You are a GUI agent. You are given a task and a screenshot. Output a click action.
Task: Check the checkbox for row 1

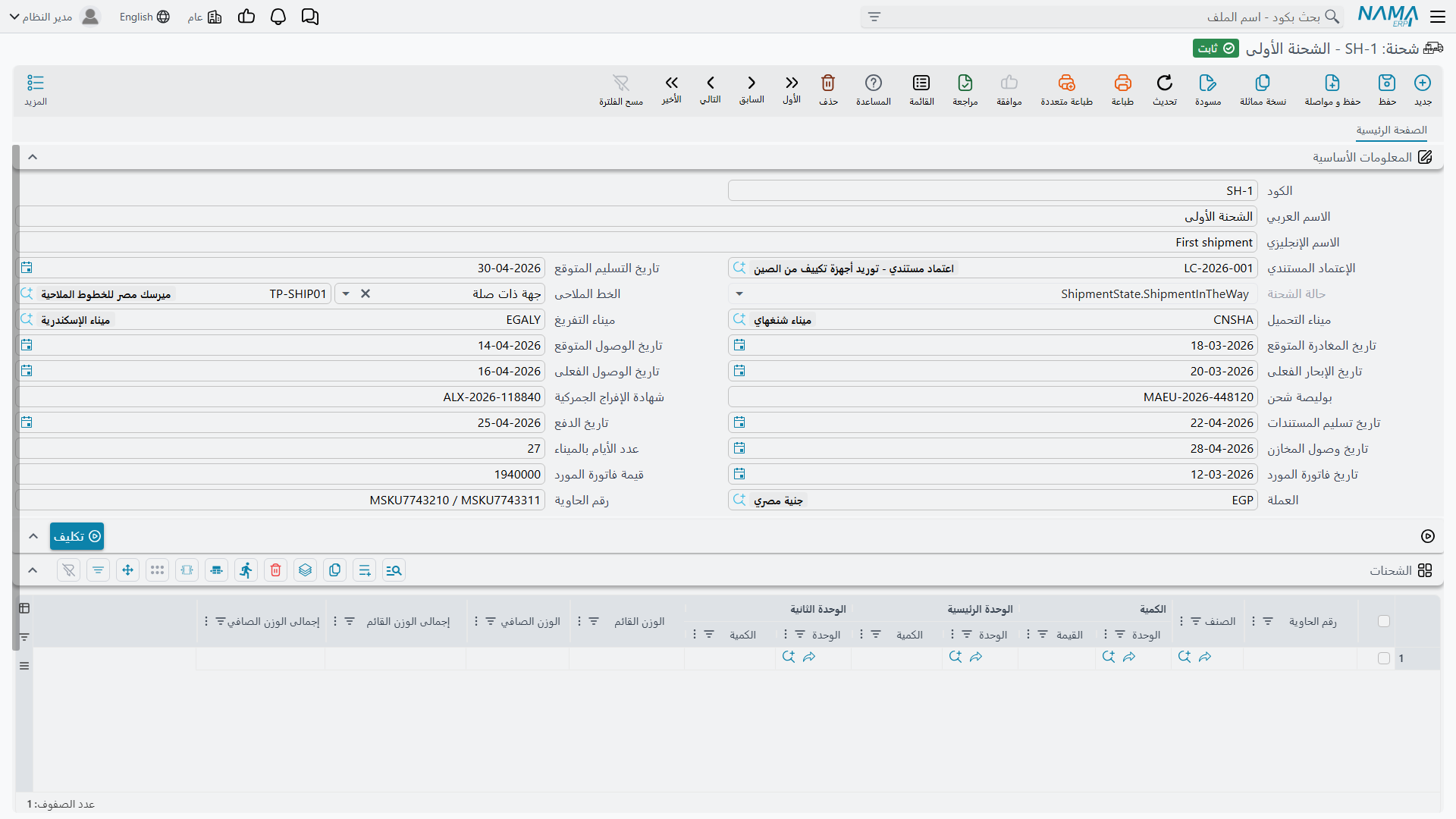pyautogui.click(x=1384, y=658)
